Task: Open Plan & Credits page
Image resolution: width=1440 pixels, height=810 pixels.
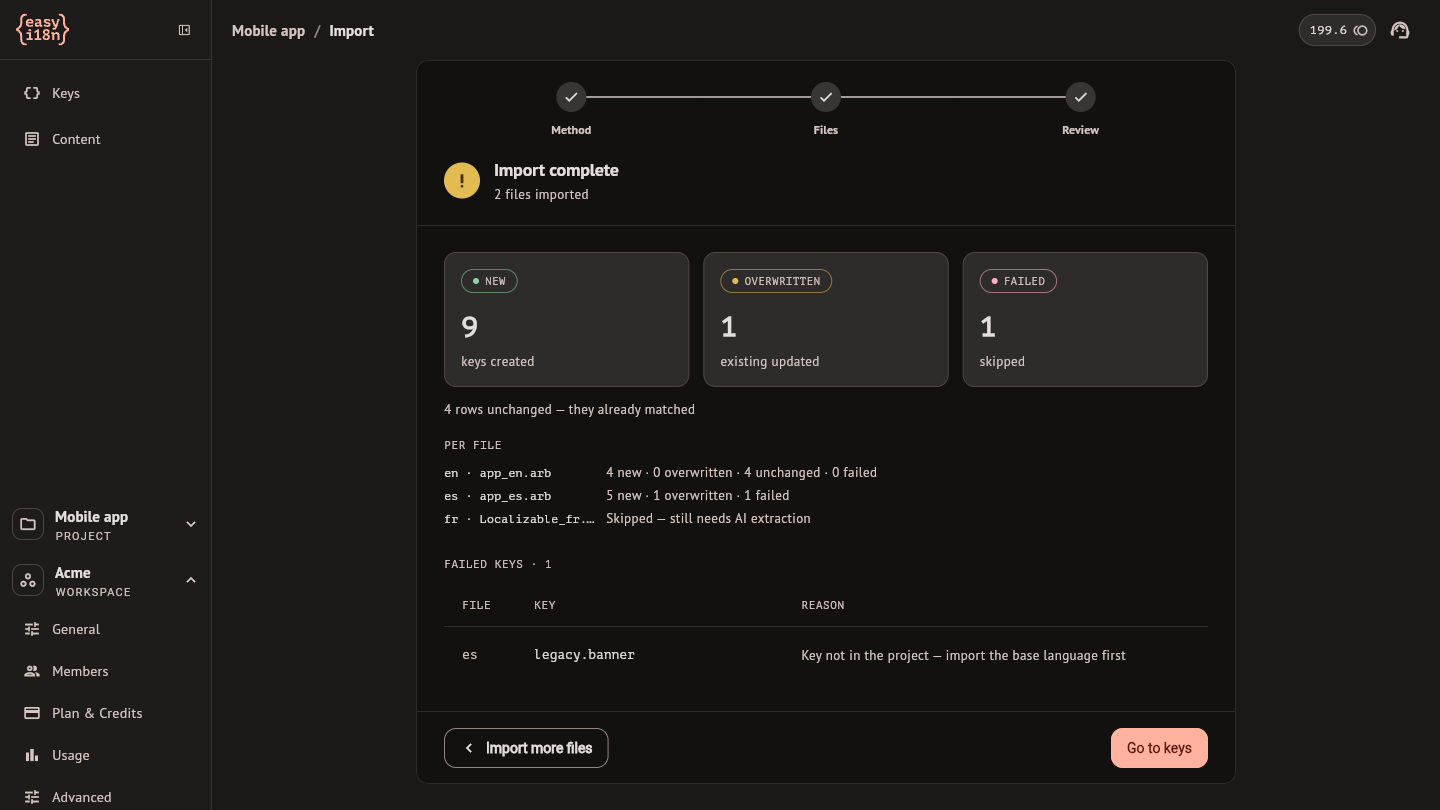Action: [105, 713]
